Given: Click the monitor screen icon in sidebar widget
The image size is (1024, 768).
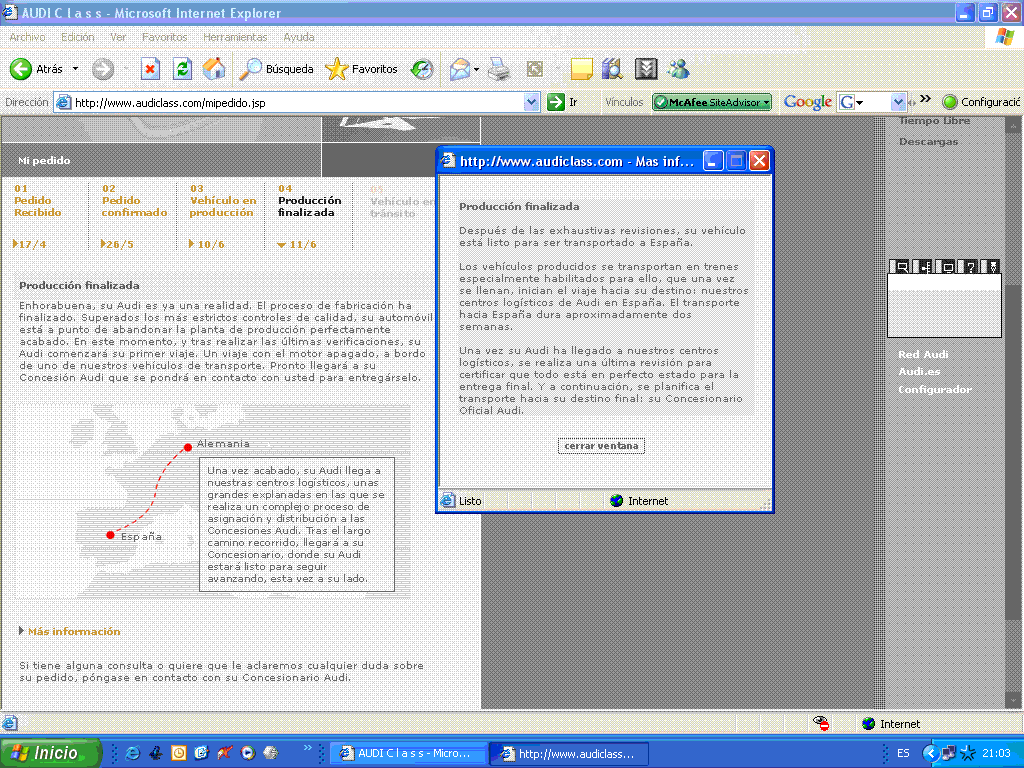Looking at the screenshot, I should point(947,266).
